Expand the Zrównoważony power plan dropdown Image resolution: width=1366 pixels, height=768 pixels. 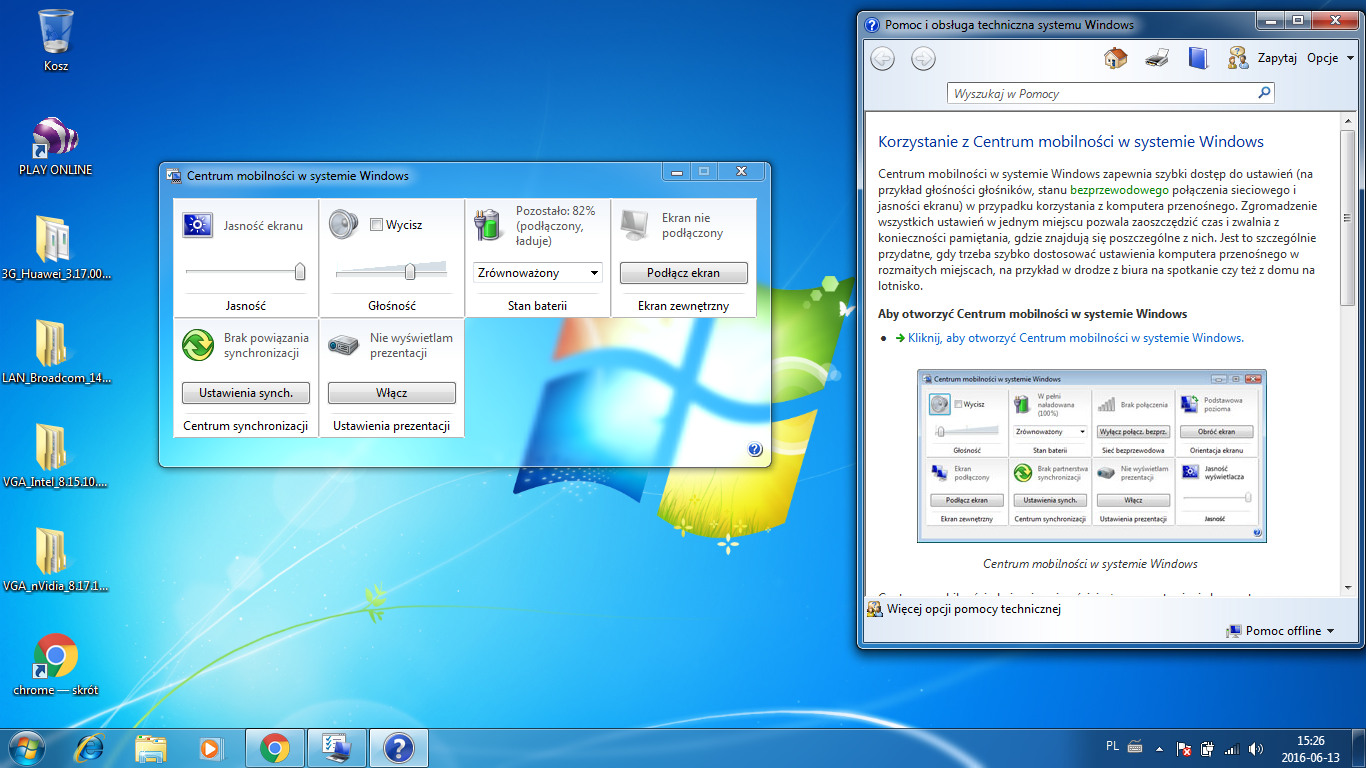[538, 272]
